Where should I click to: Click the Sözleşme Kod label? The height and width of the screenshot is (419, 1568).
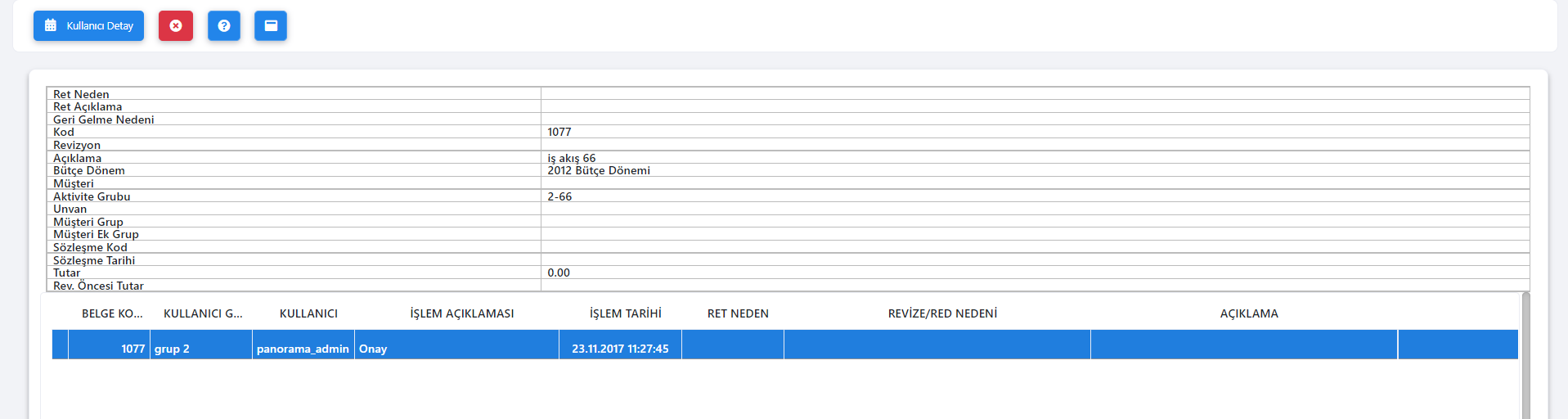tap(90, 247)
